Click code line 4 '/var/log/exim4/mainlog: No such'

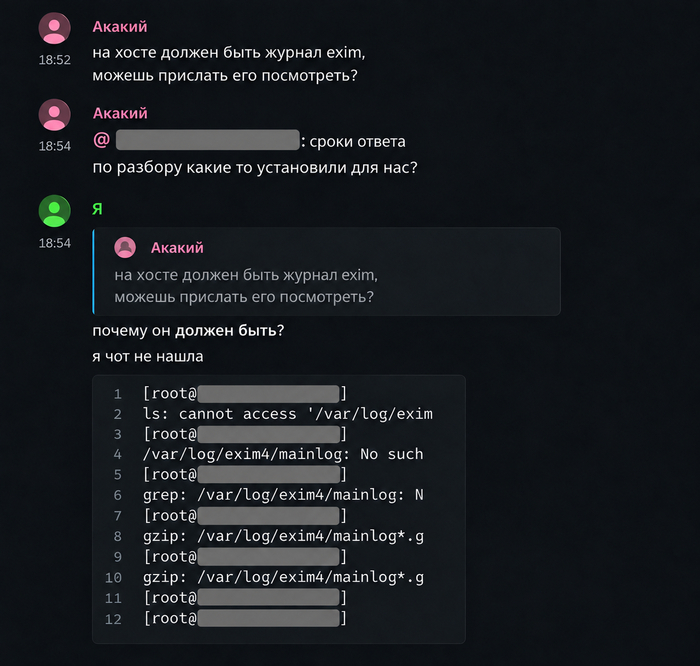pos(283,454)
